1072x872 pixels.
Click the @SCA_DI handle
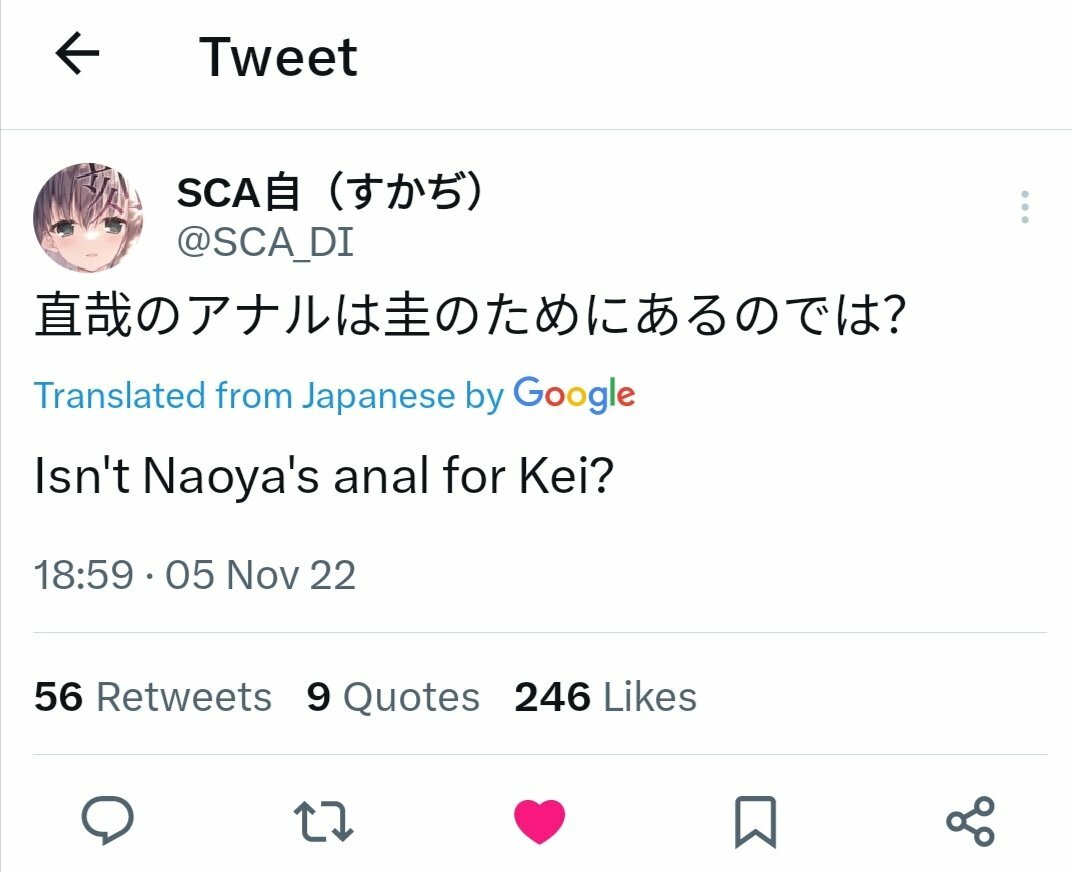click(x=265, y=242)
